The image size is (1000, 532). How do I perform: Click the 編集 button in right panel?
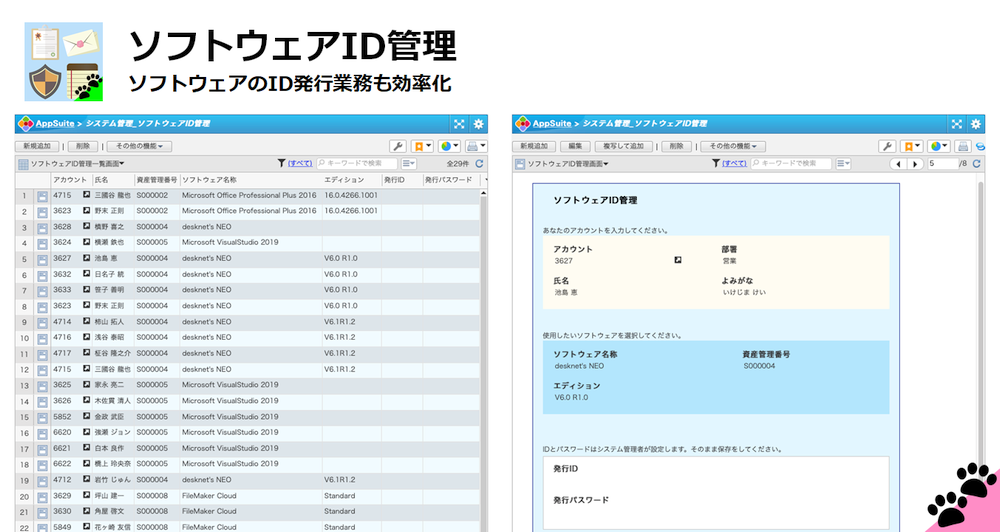point(575,146)
